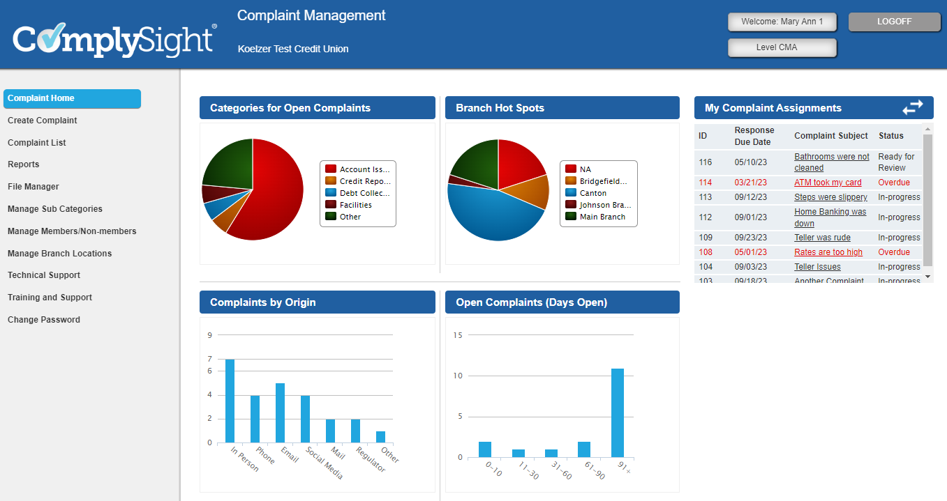The width and height of the screenshot is (947, 501).
Task: Go to Complaint List page
Action: coord(37,143)
